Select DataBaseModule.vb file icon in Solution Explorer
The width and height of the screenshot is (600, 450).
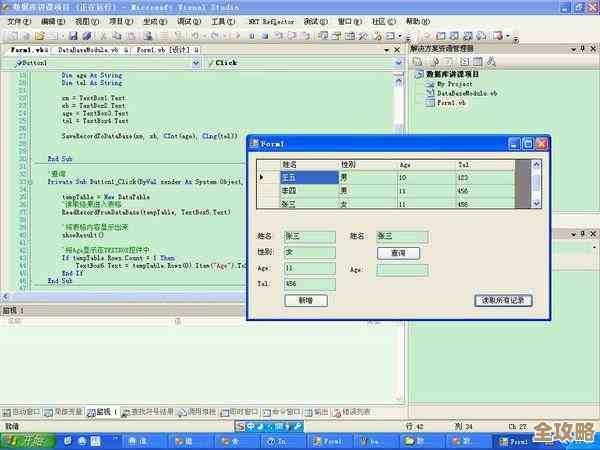(428, 93)
